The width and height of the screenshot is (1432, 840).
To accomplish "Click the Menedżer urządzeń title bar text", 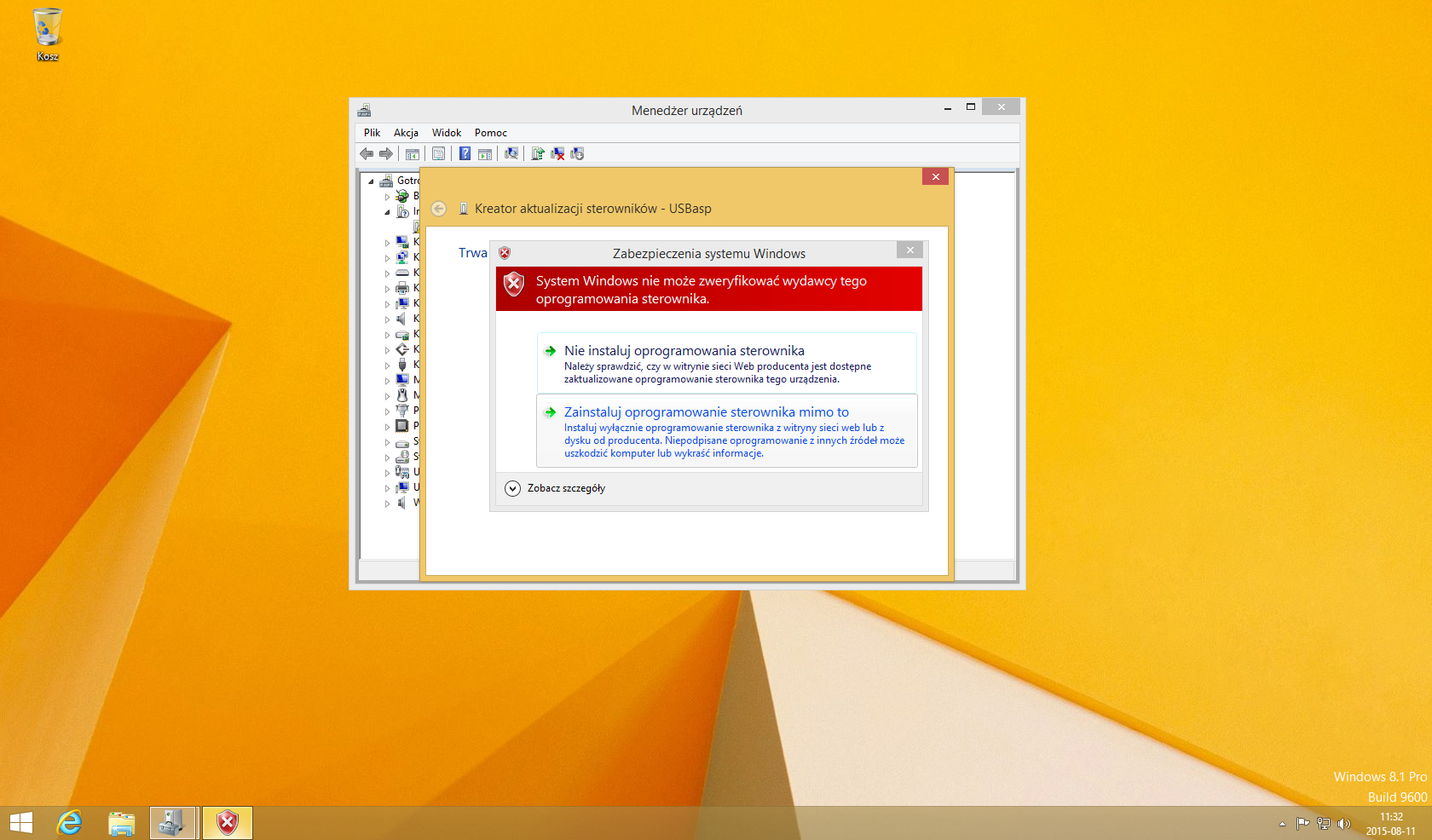I will [x=687, y=111].
